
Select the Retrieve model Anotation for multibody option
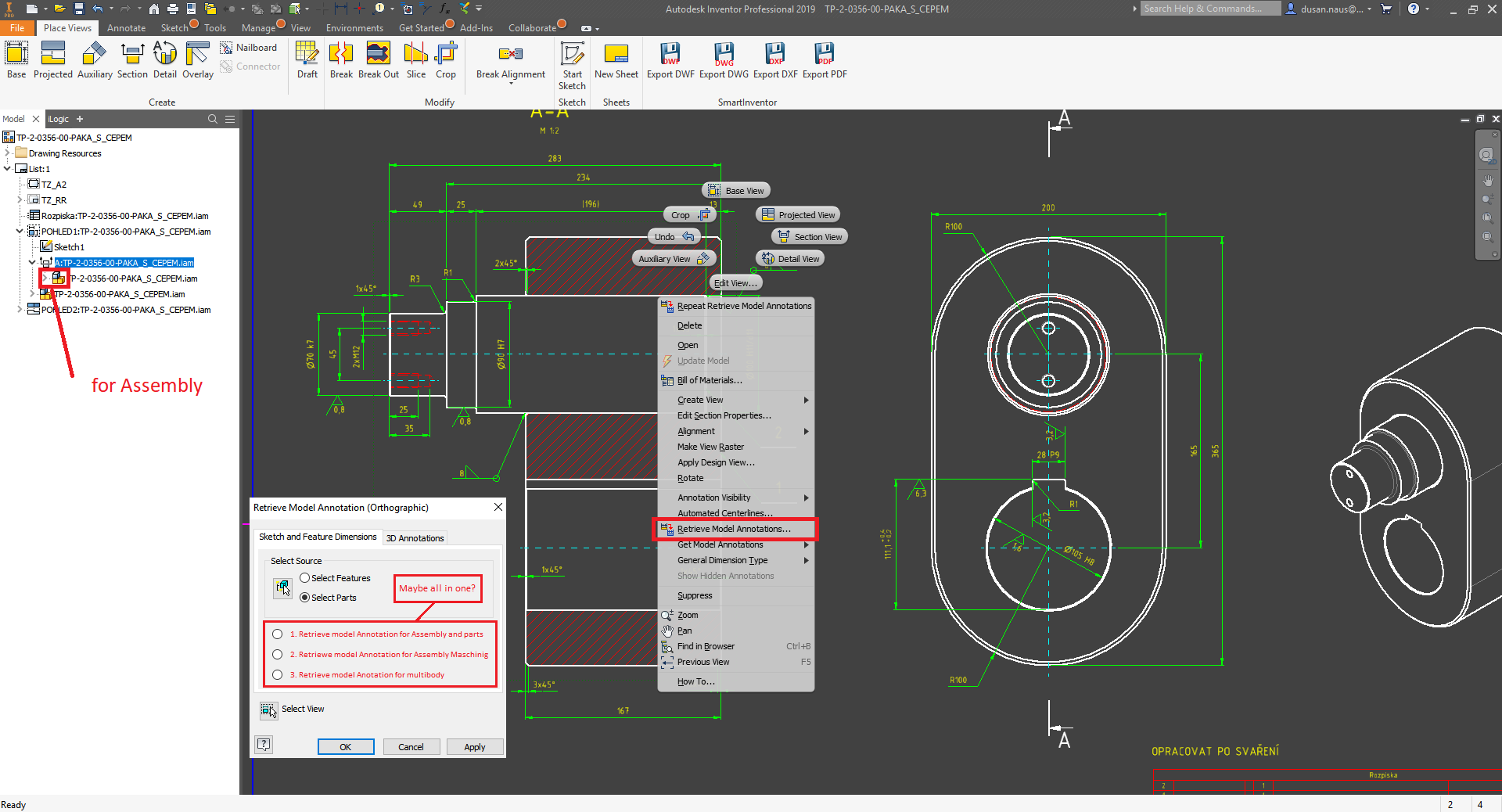(277, 674)
